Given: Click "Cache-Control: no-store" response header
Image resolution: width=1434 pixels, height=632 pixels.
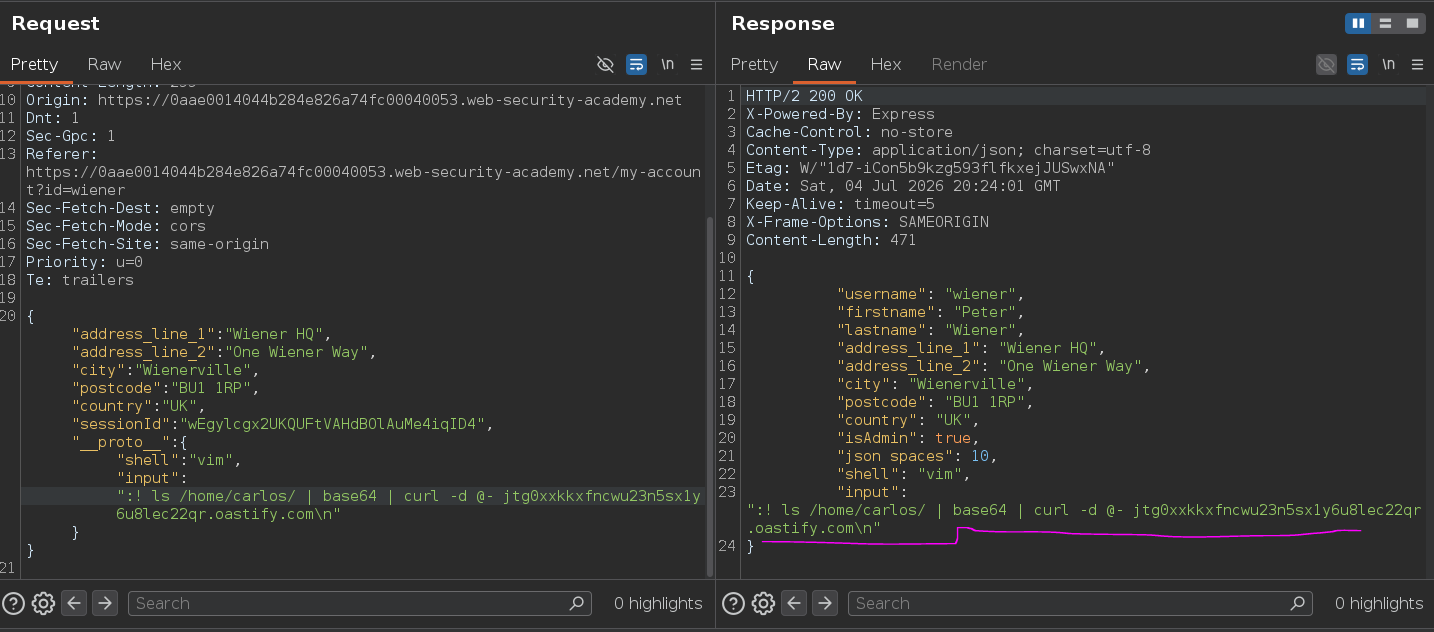Looking at the screenshot, I should point(849,132).
